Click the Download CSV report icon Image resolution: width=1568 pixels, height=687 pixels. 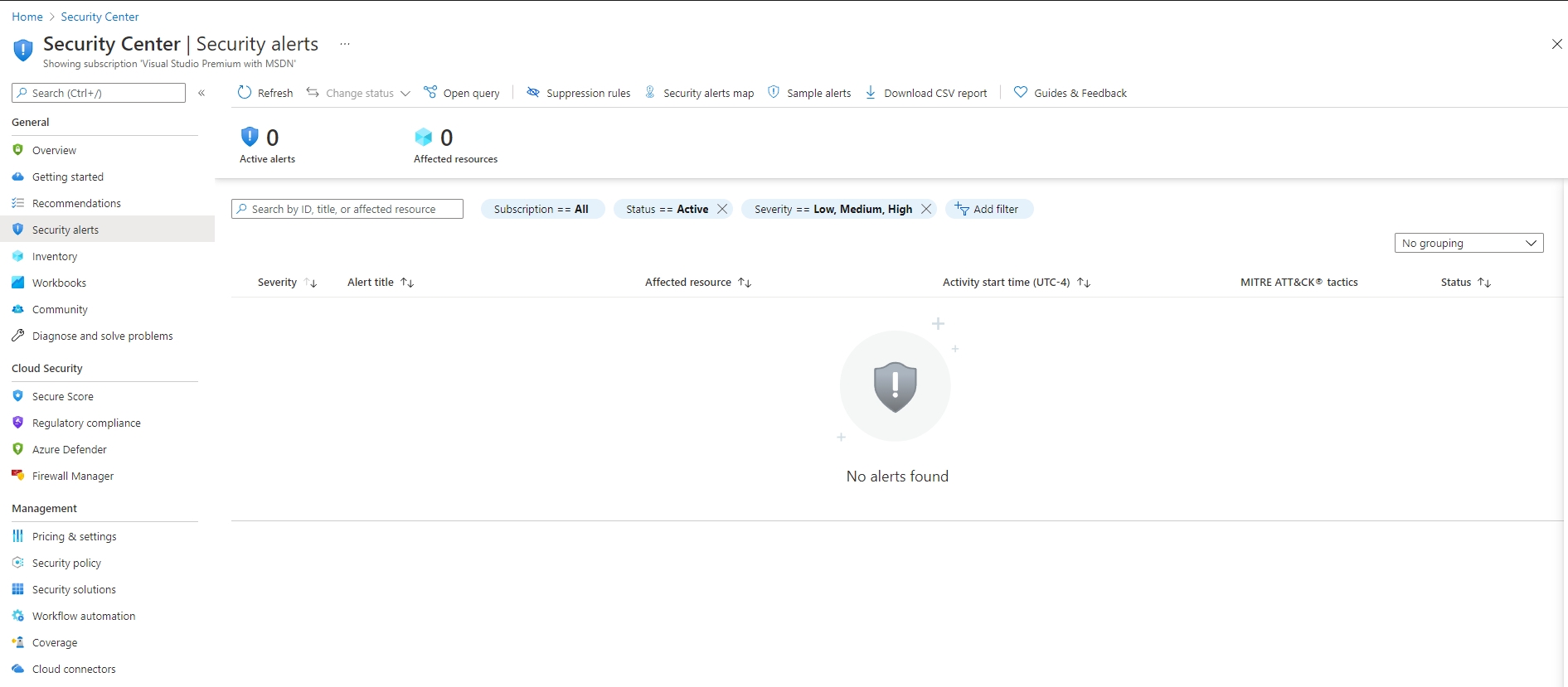click(x=871, y=93)
